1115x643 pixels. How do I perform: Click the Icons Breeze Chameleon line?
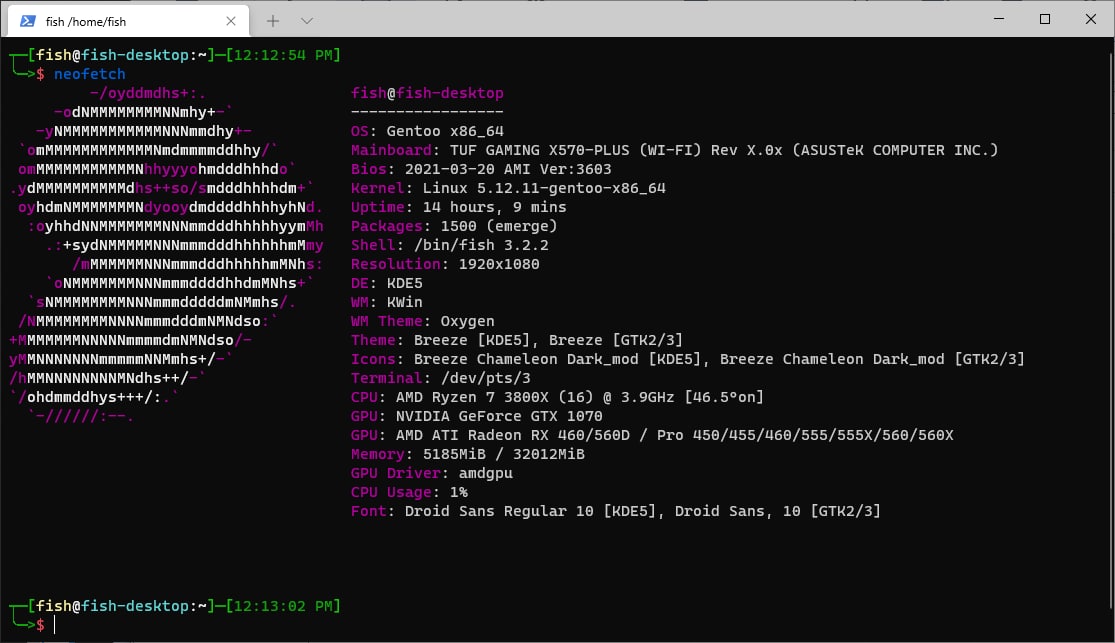688,359
